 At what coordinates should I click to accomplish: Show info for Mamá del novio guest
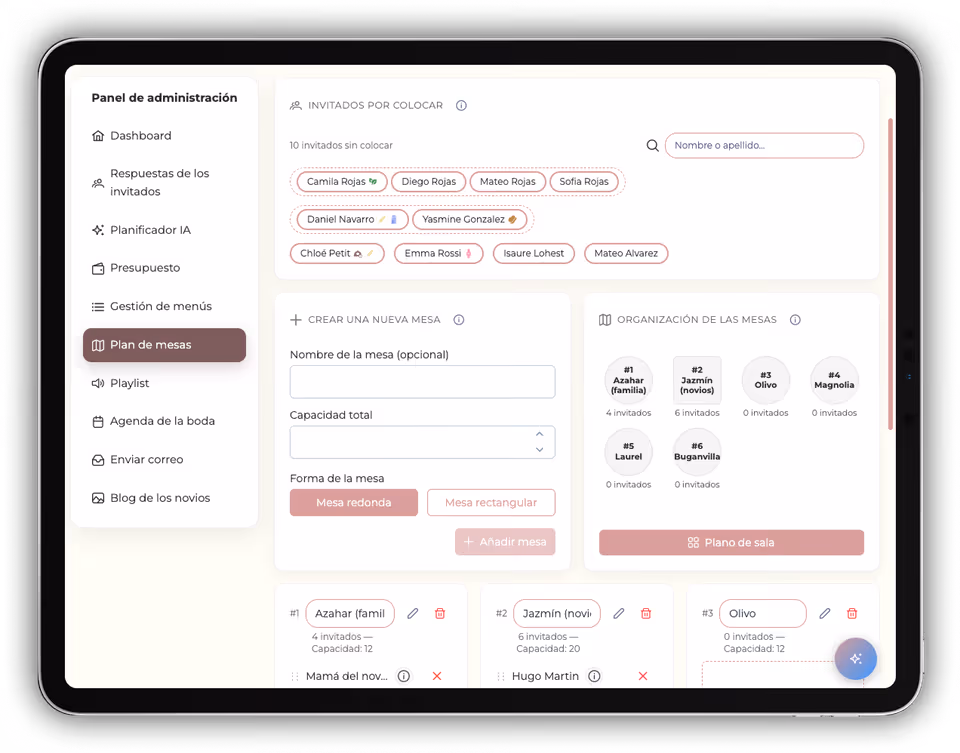(x=404, y=676)
